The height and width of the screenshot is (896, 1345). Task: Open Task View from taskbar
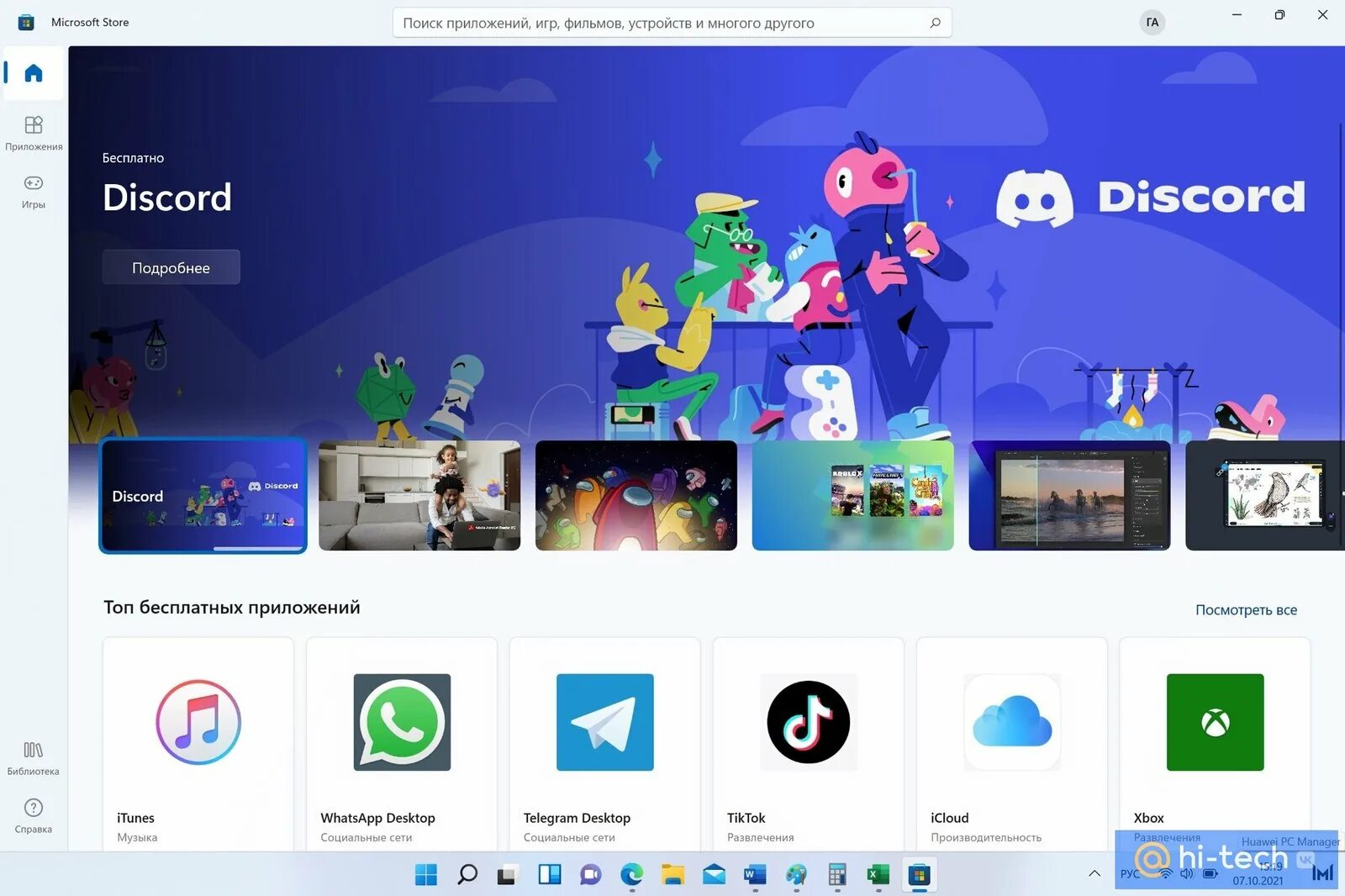[x=508, y=875]
